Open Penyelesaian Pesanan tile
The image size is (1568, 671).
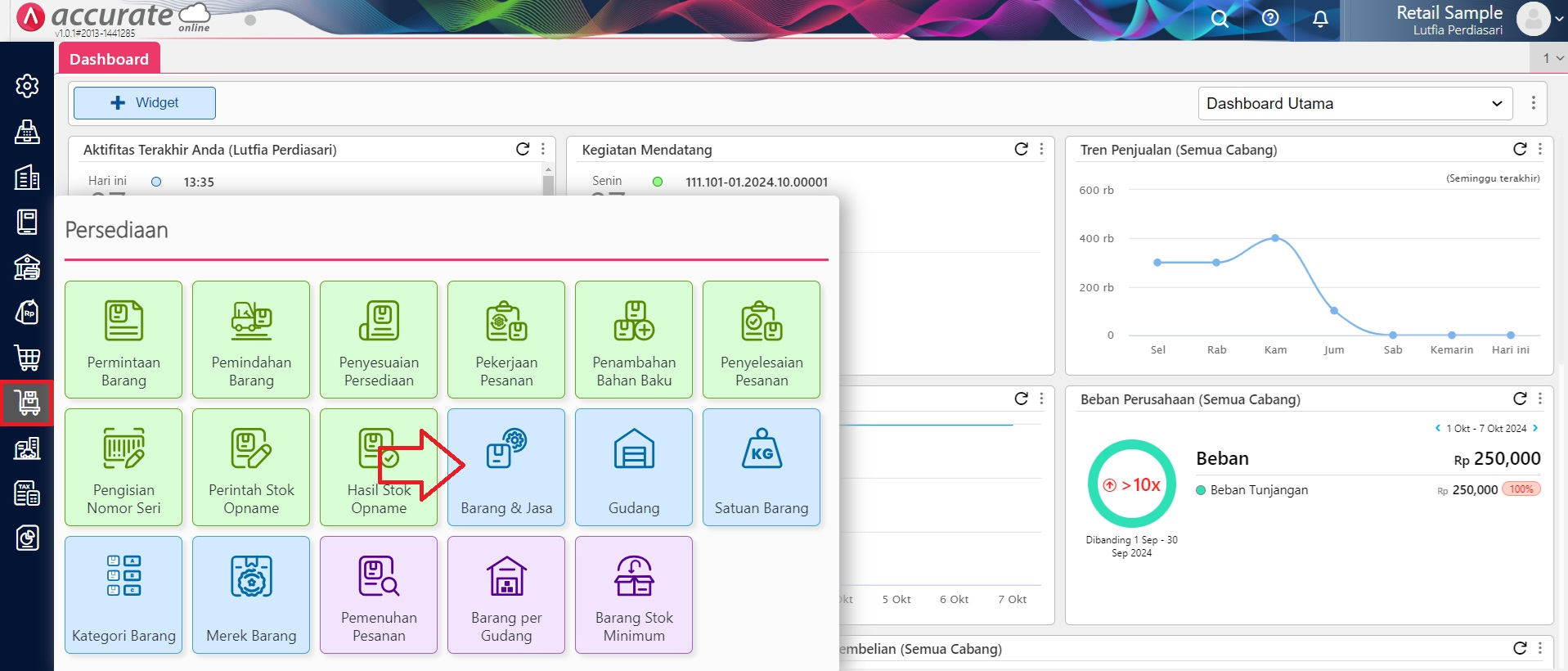pos(762,340)
